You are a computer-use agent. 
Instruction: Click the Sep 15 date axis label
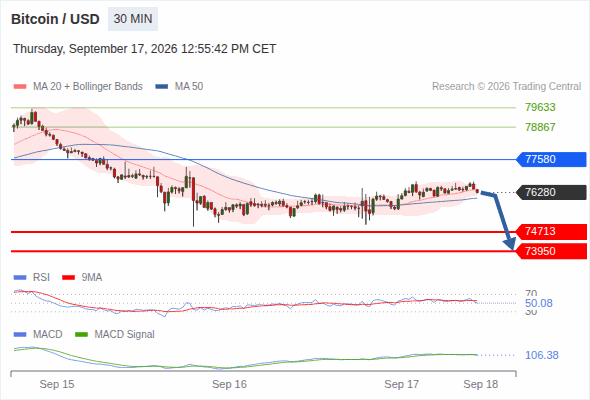click(x=57, y=384)
